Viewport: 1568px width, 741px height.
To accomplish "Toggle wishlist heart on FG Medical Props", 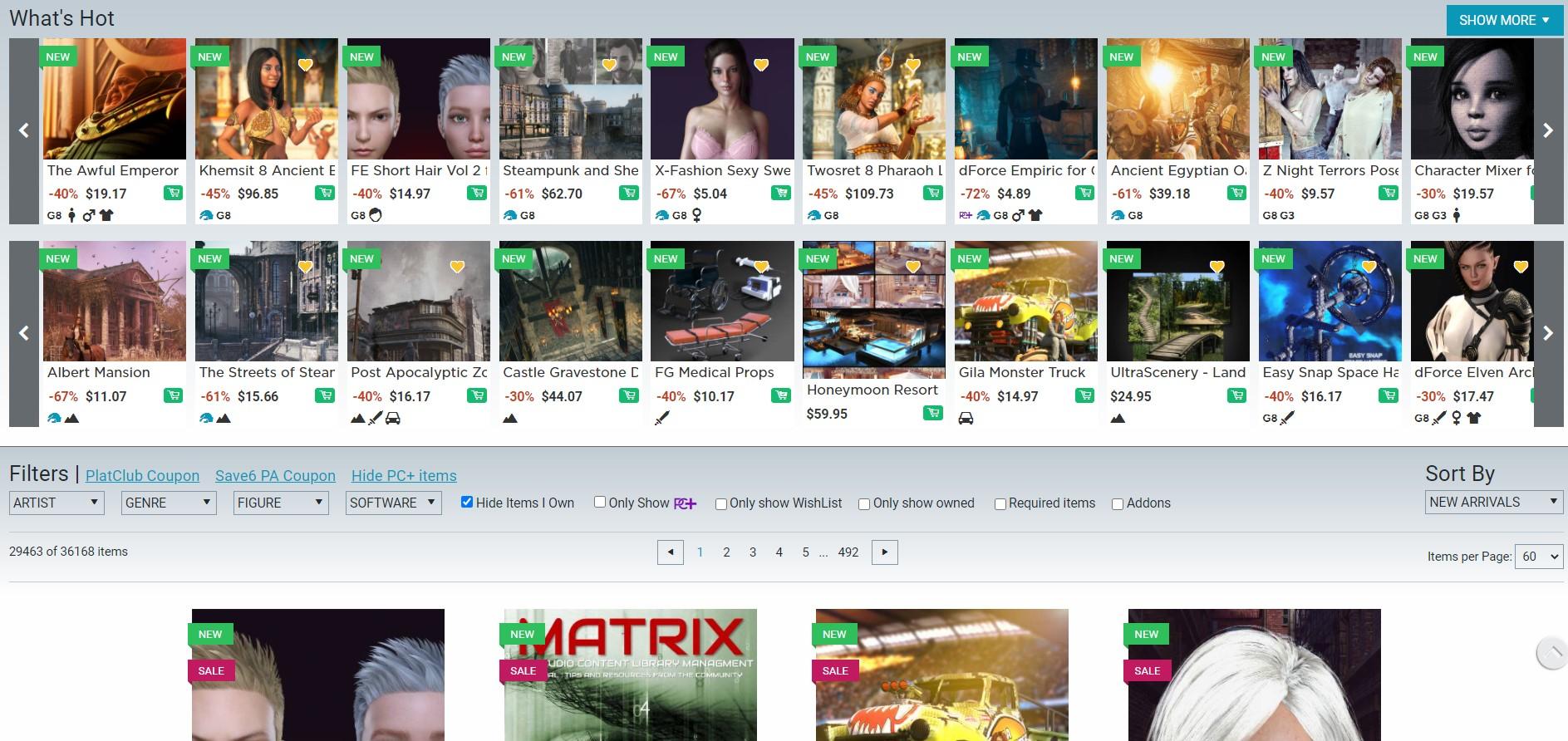I will [x=761, y=267].
